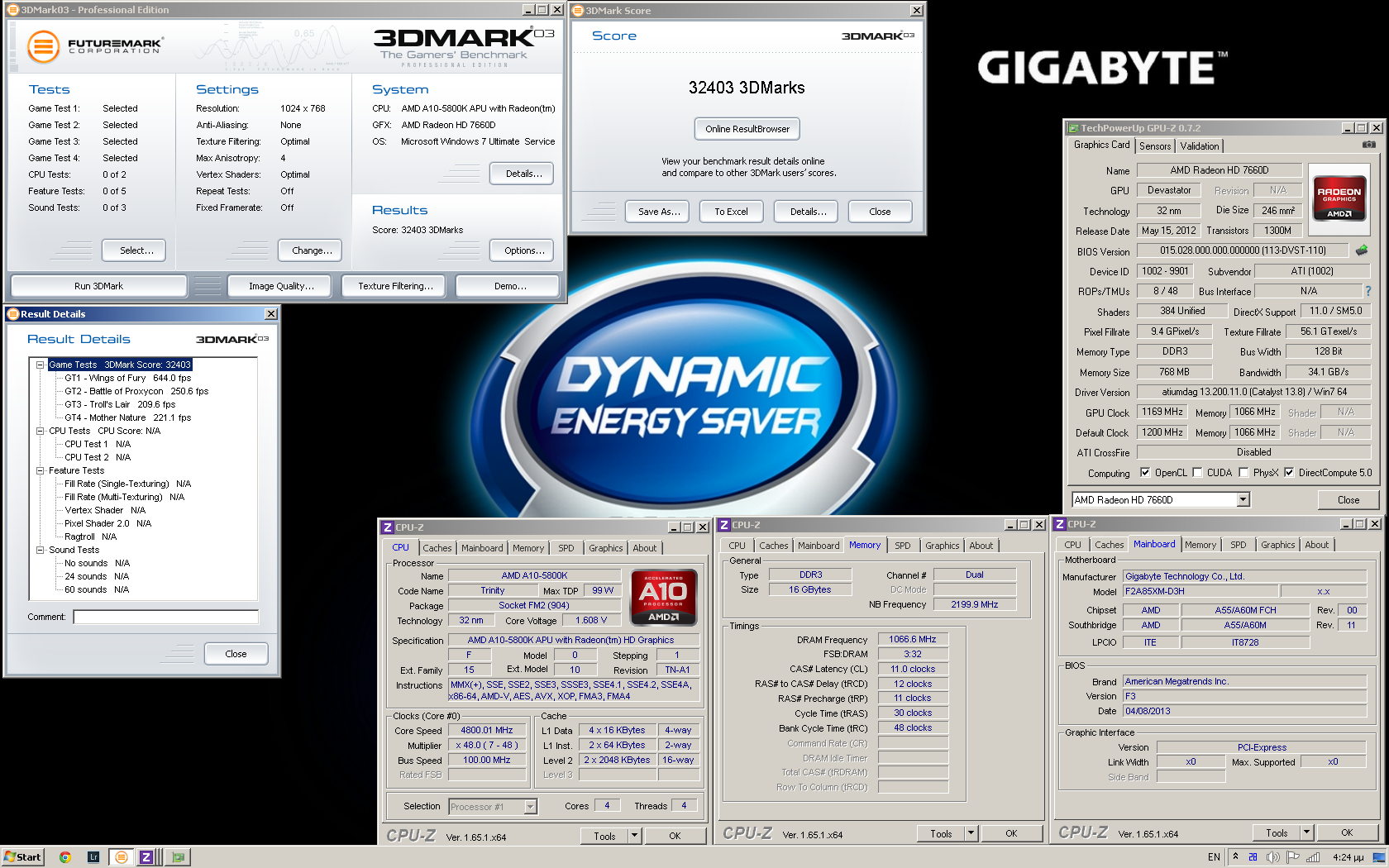
Task: Open About tab in the first CPU-Z window
Action: (x=645, y=548)
